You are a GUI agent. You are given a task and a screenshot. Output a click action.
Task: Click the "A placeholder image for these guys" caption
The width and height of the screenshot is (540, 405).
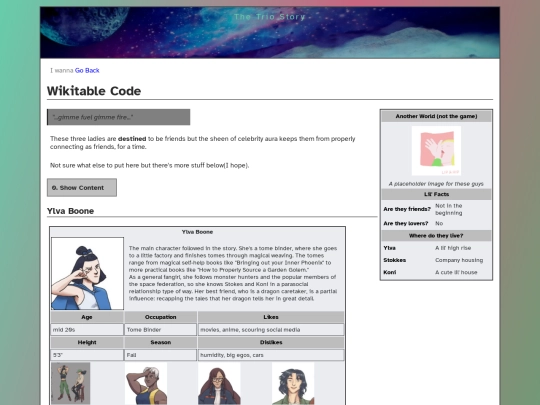(x=436, y=184)
